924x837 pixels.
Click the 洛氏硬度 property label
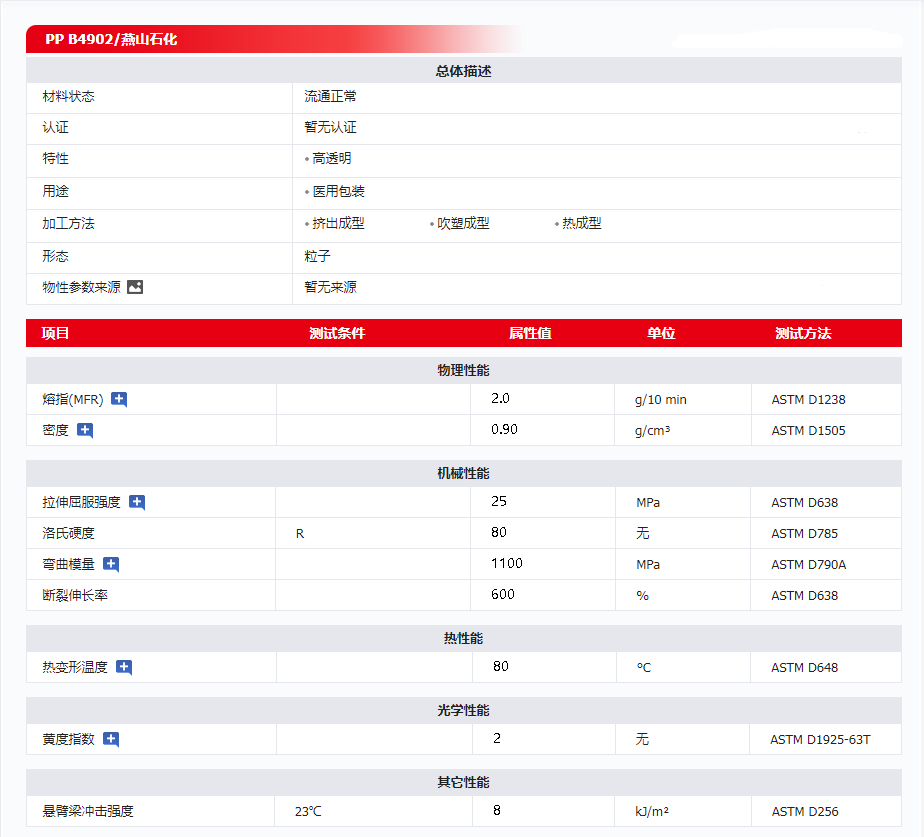(x=68, y=533)
